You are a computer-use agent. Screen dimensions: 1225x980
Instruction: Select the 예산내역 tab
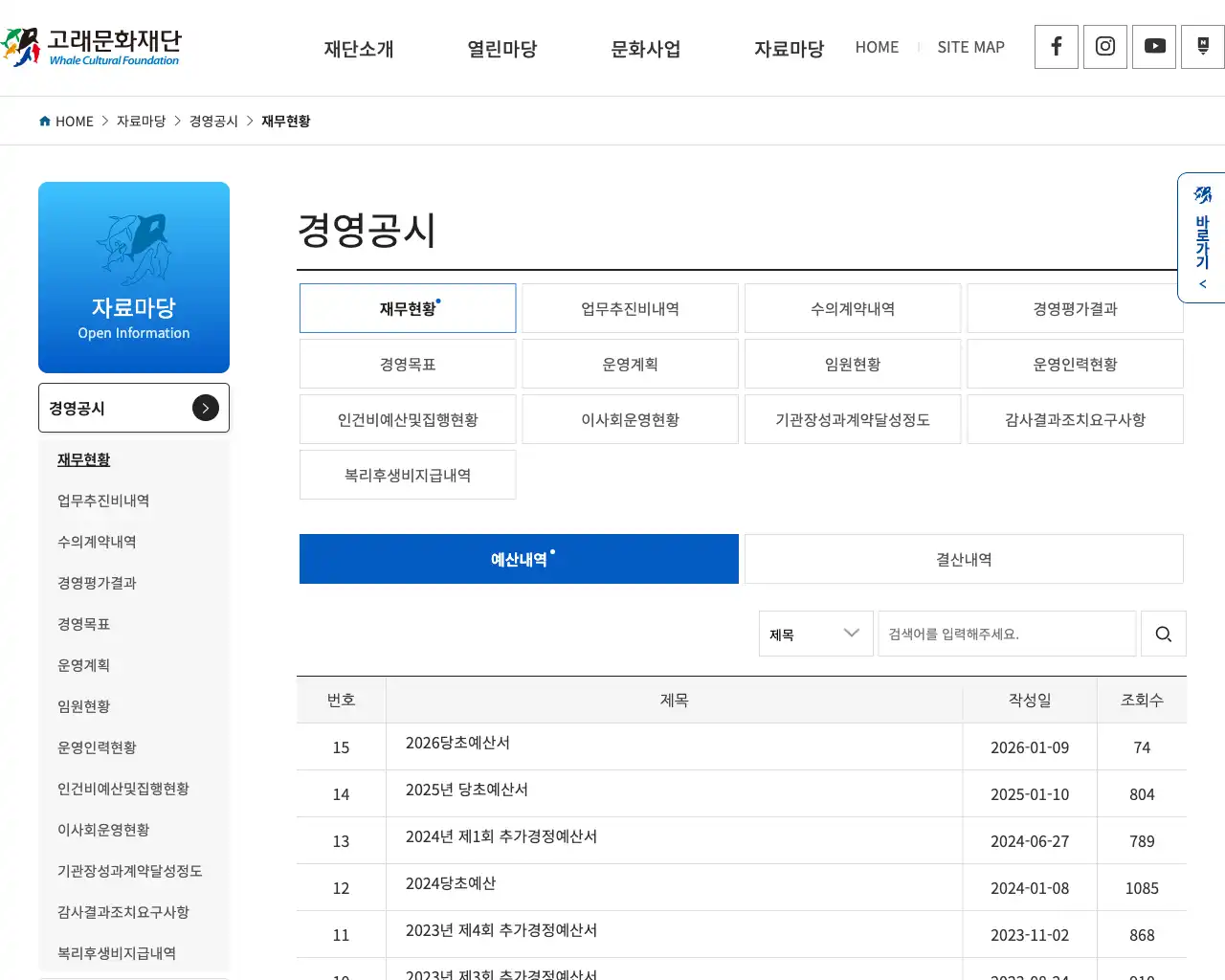[x=519, y=559]
